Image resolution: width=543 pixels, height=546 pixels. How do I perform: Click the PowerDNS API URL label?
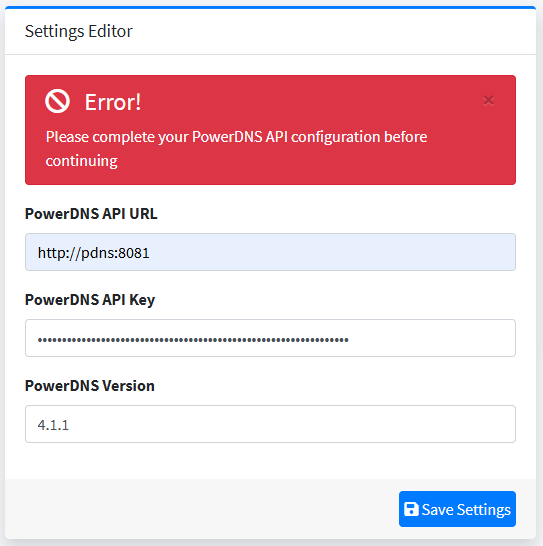click(x=91, y=213)
